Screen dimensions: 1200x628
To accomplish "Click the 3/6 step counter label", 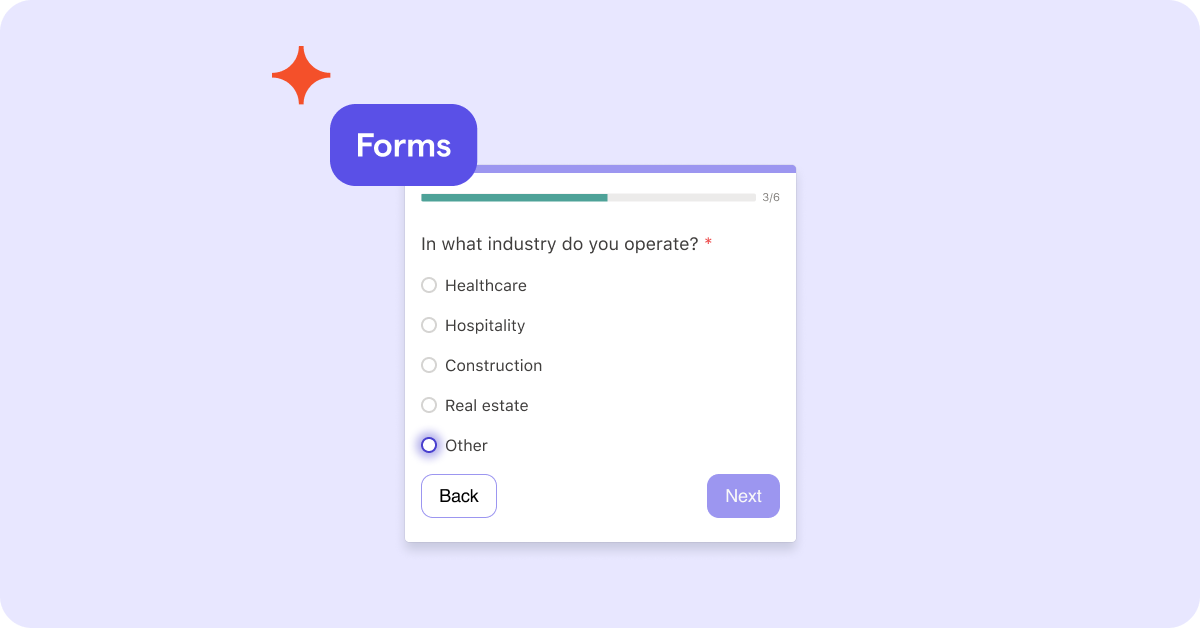I will click(770, 197).
